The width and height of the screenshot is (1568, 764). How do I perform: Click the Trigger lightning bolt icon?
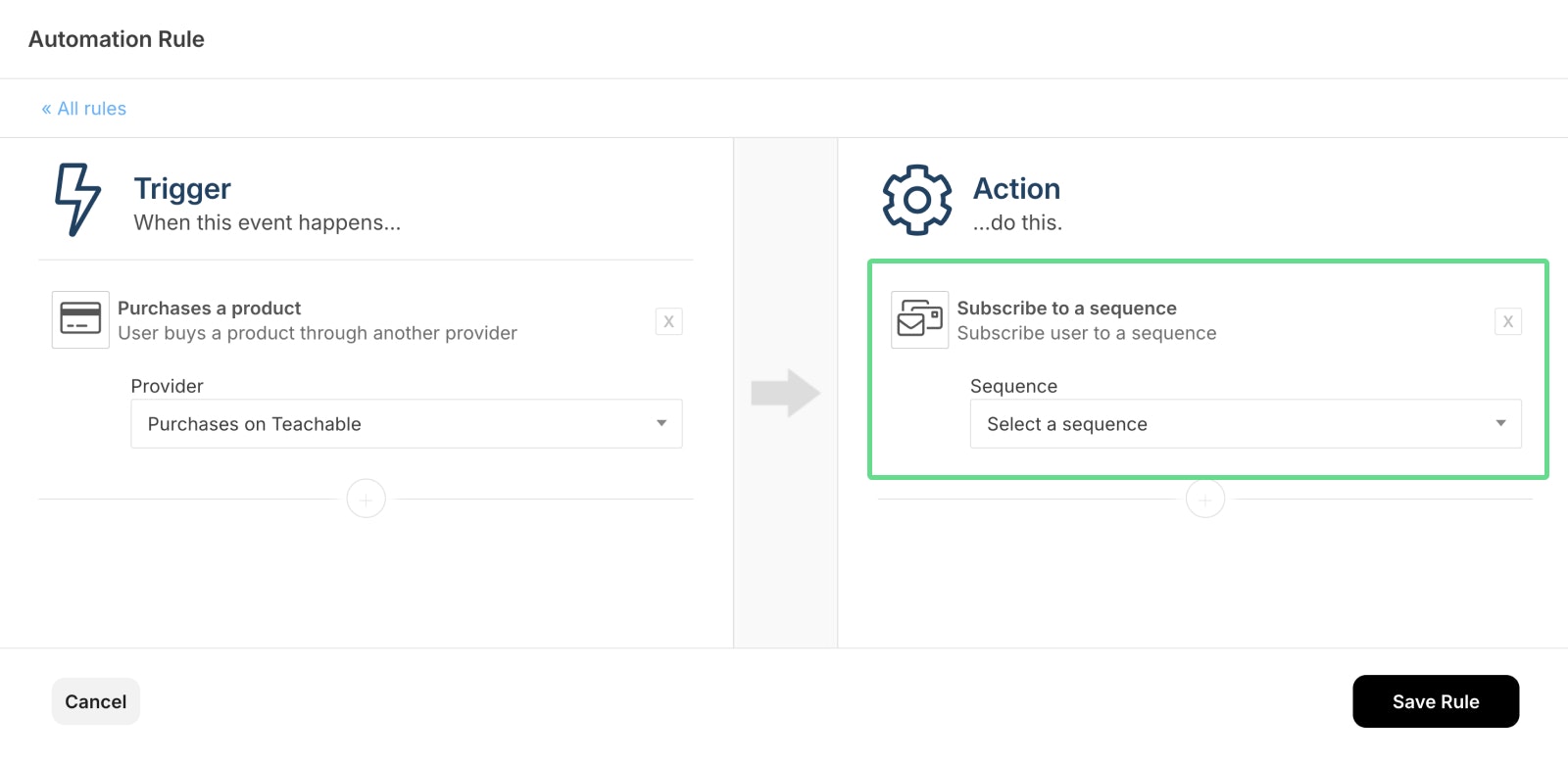pos(77,200)
